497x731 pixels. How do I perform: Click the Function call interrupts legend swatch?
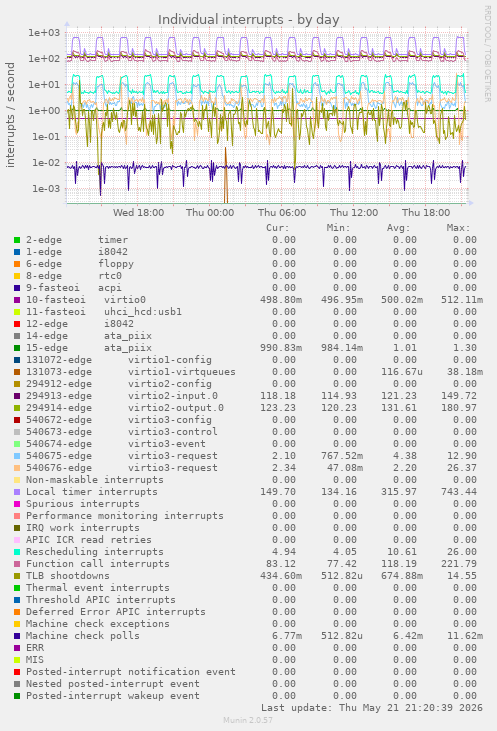coord(17,564)
